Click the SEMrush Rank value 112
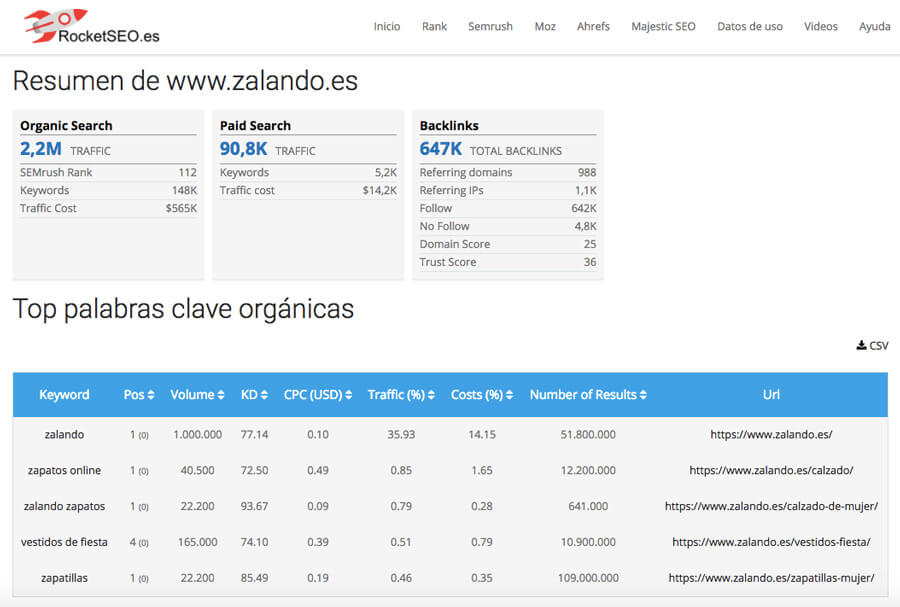Screen dimensions: 900x607 point(188,172)
